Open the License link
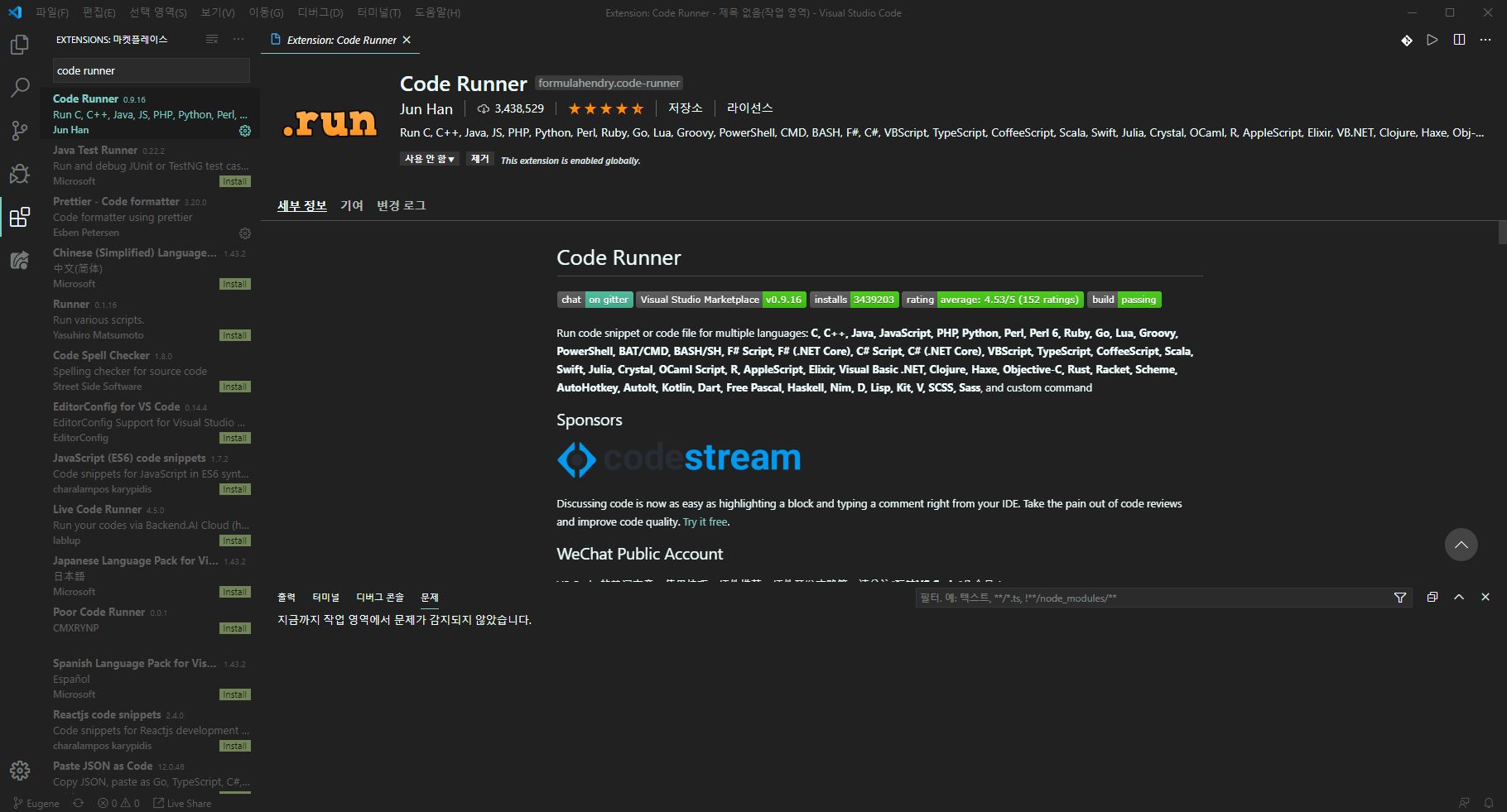The height and width of the screenshot is (812, 1507). 750,108
